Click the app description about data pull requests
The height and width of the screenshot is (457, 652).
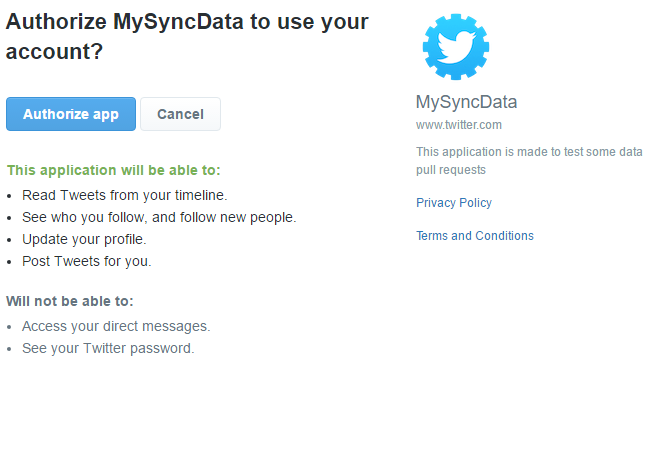(x=529, y=161)
